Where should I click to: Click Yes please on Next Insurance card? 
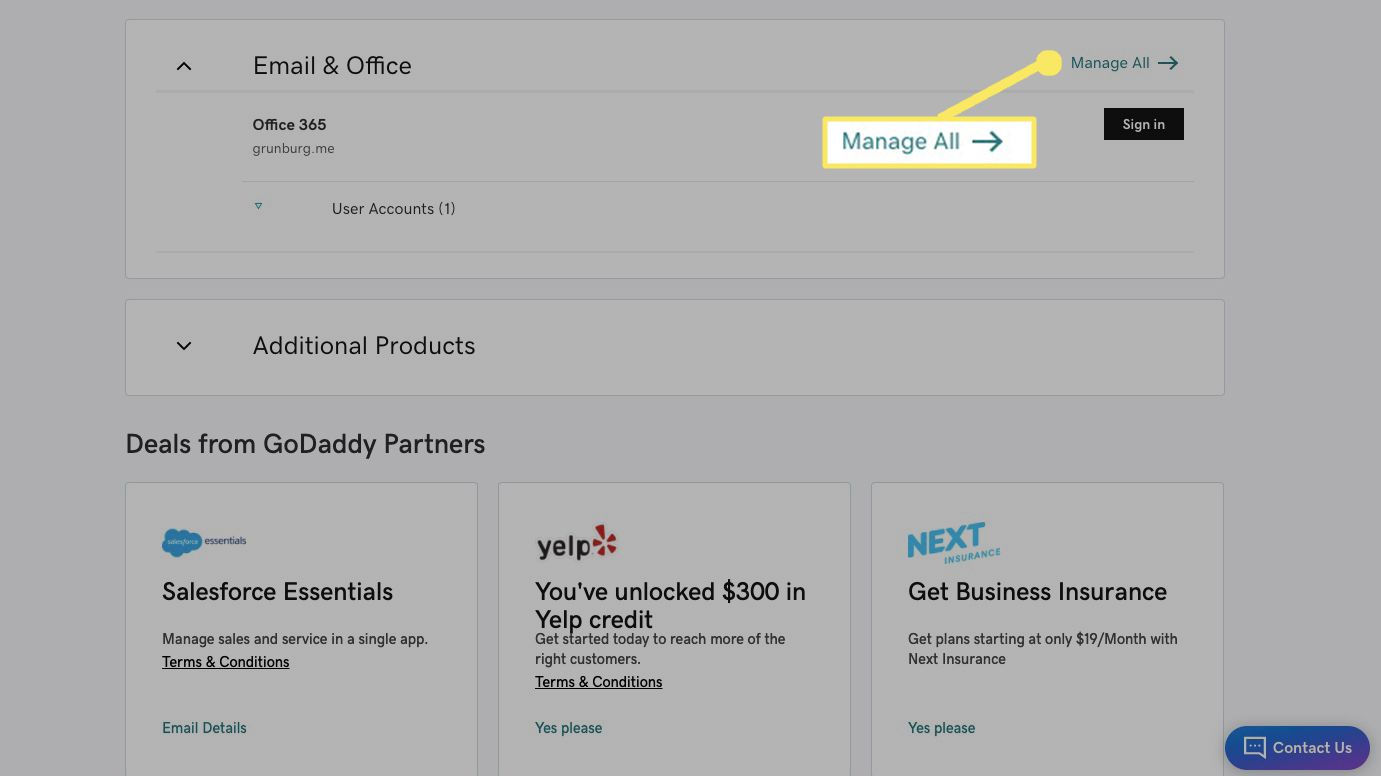click(x=941, y=728)
